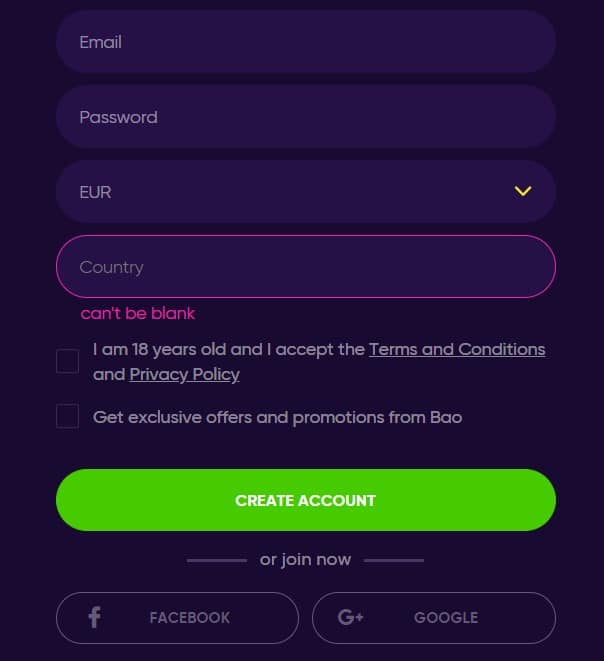
Task: Click the Google plus 'G+' logo icon
Action: coord(351,617)
